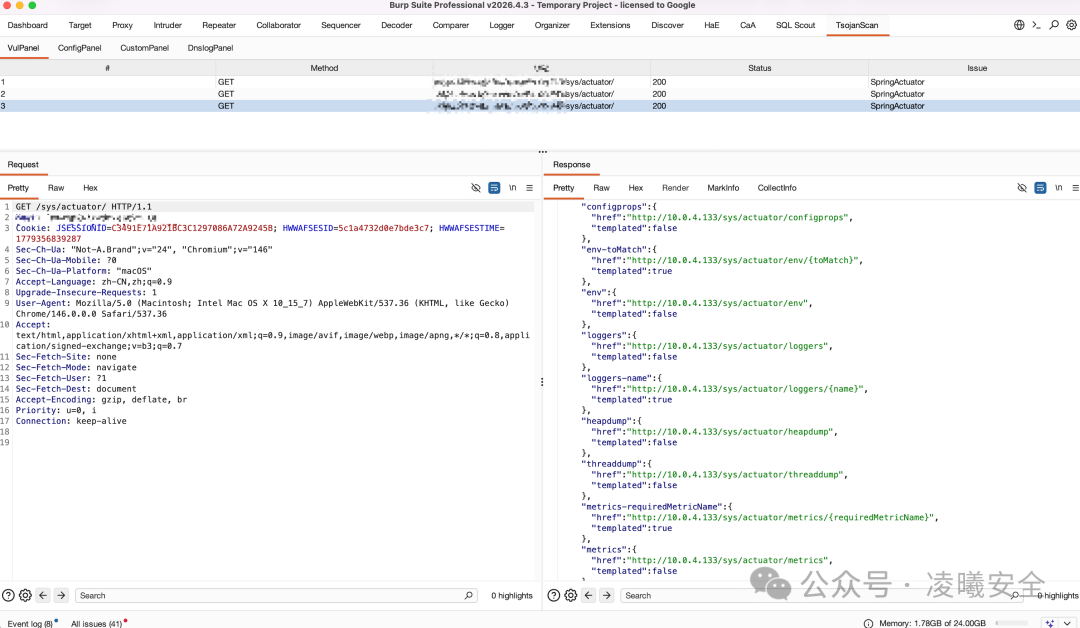Click the heapdump href URL in response
Screen dimensions: 1080x628
730,432
